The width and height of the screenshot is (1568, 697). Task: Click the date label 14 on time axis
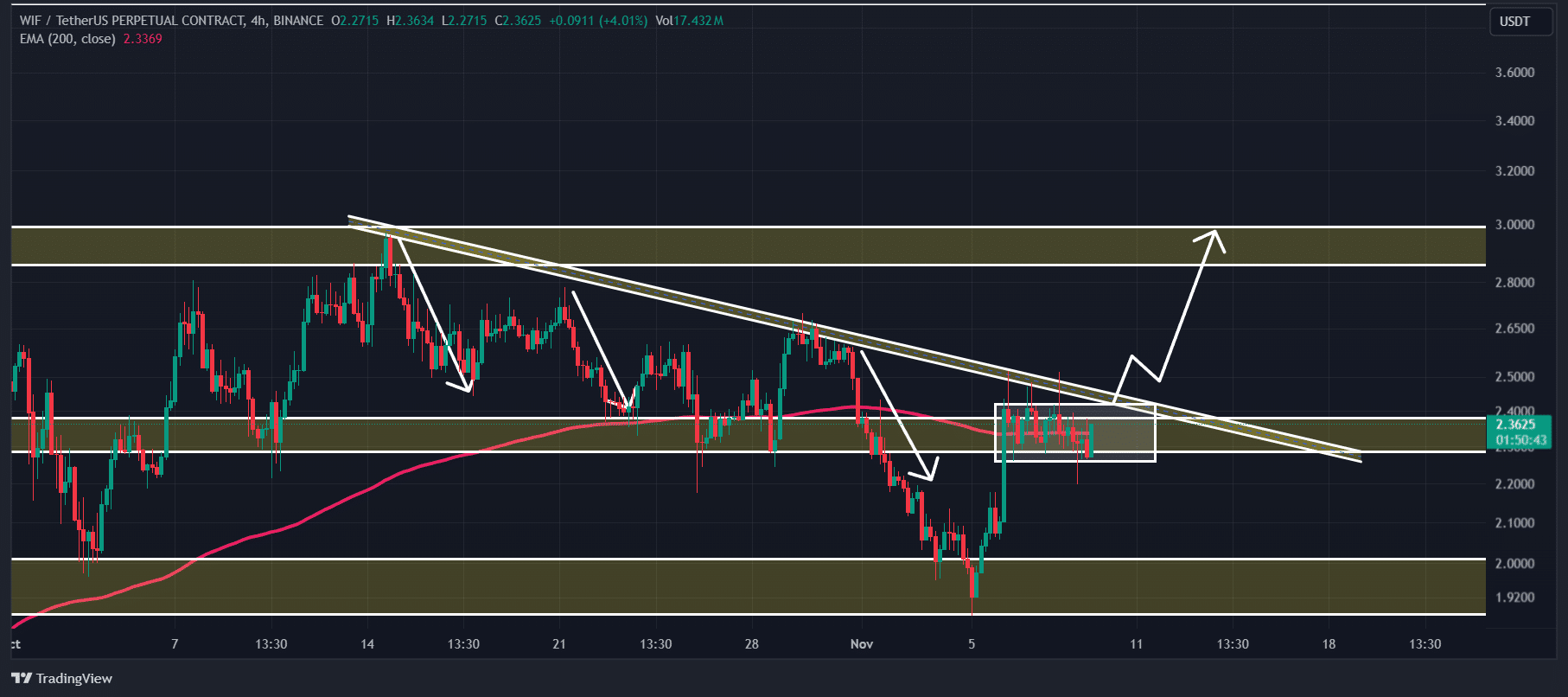[367, 644]
